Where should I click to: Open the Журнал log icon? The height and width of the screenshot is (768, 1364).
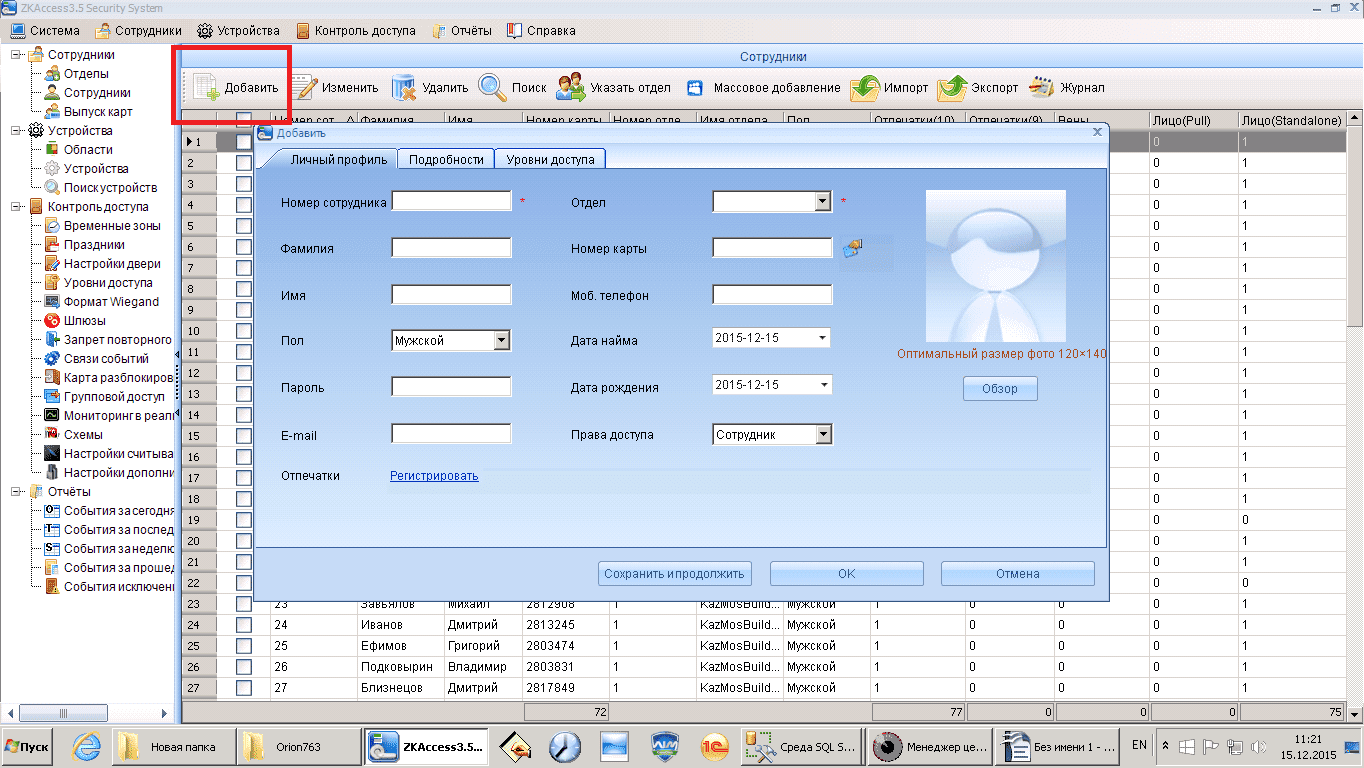tap(1042, 88)
